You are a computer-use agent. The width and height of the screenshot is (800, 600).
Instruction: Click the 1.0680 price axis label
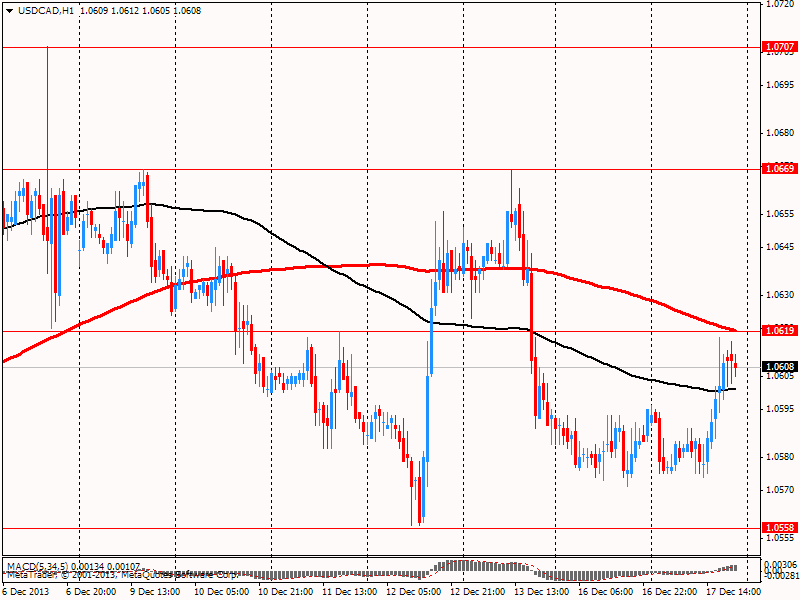[x=780, y=133]
